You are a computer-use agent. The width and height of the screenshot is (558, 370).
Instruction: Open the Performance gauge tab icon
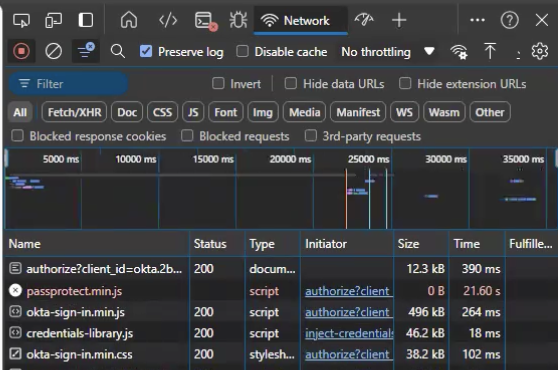[364, 20]
